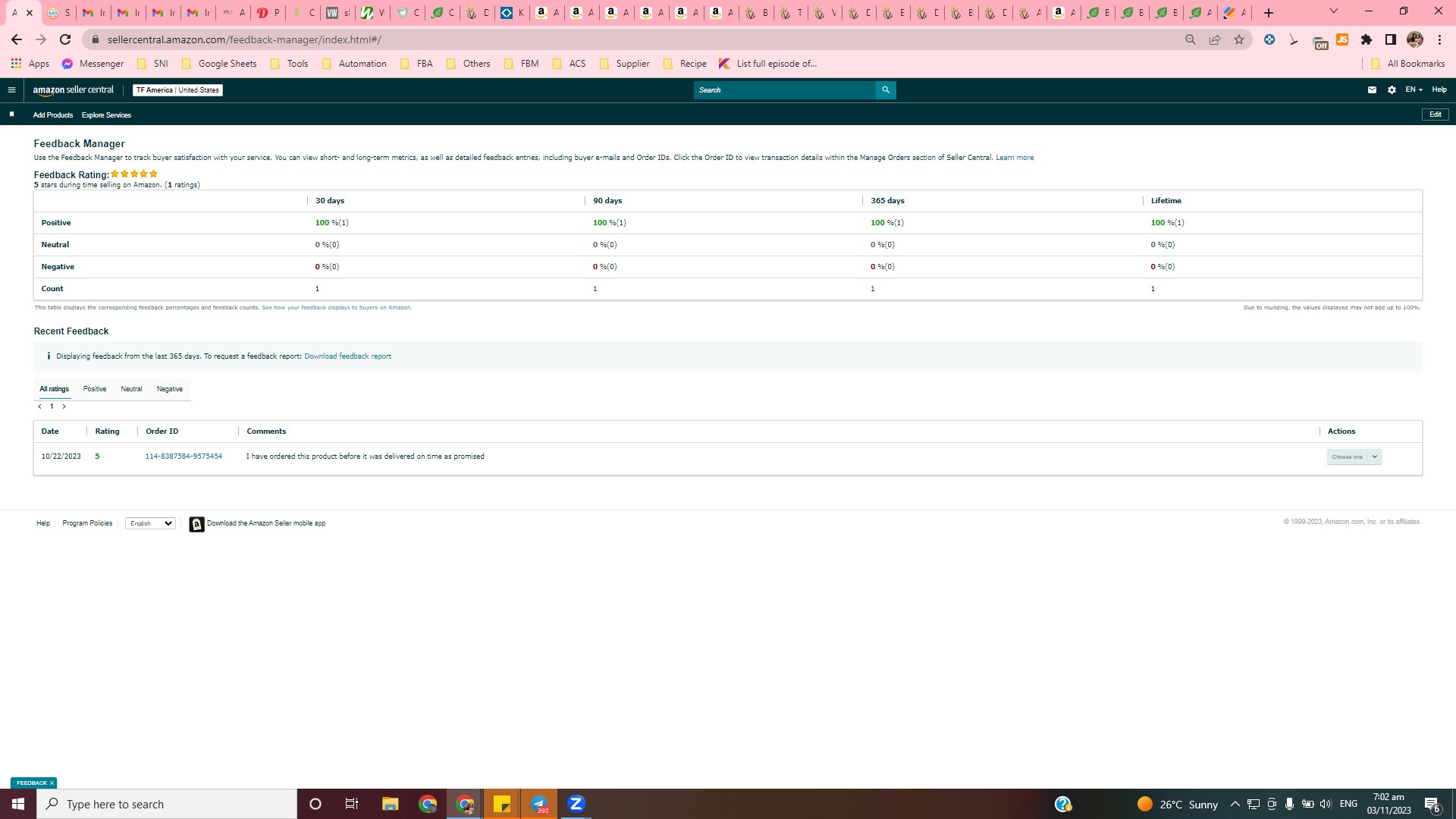Go to next feedback page arrow
The height and width of the screenshot is (819, 1456).
coord(64,406)
